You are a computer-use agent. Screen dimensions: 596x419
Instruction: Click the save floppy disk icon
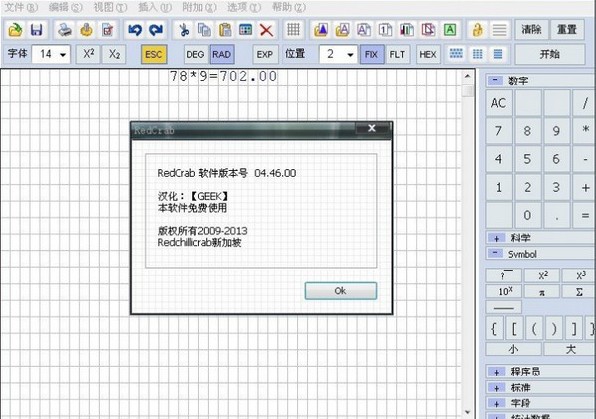tap(37, 30)
